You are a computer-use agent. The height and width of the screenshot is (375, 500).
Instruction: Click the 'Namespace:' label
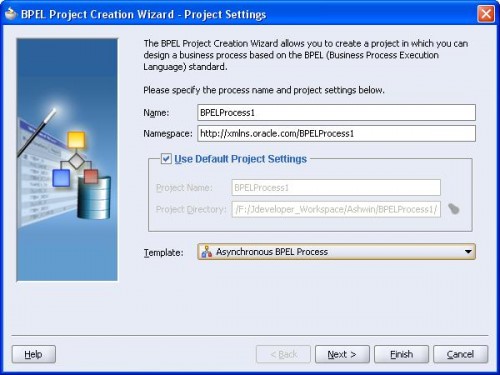pyautogui.click(x=168, y=134)
